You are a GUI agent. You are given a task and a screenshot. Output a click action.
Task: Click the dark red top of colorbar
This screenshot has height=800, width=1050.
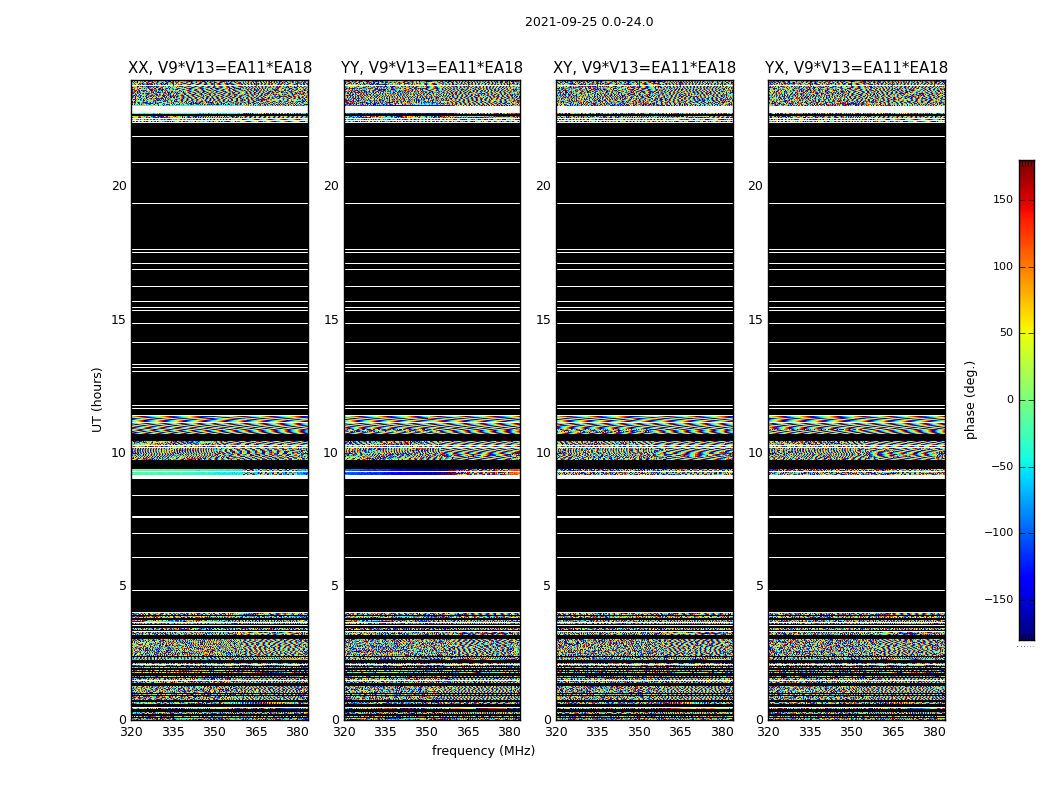[x=1026, y=166]
